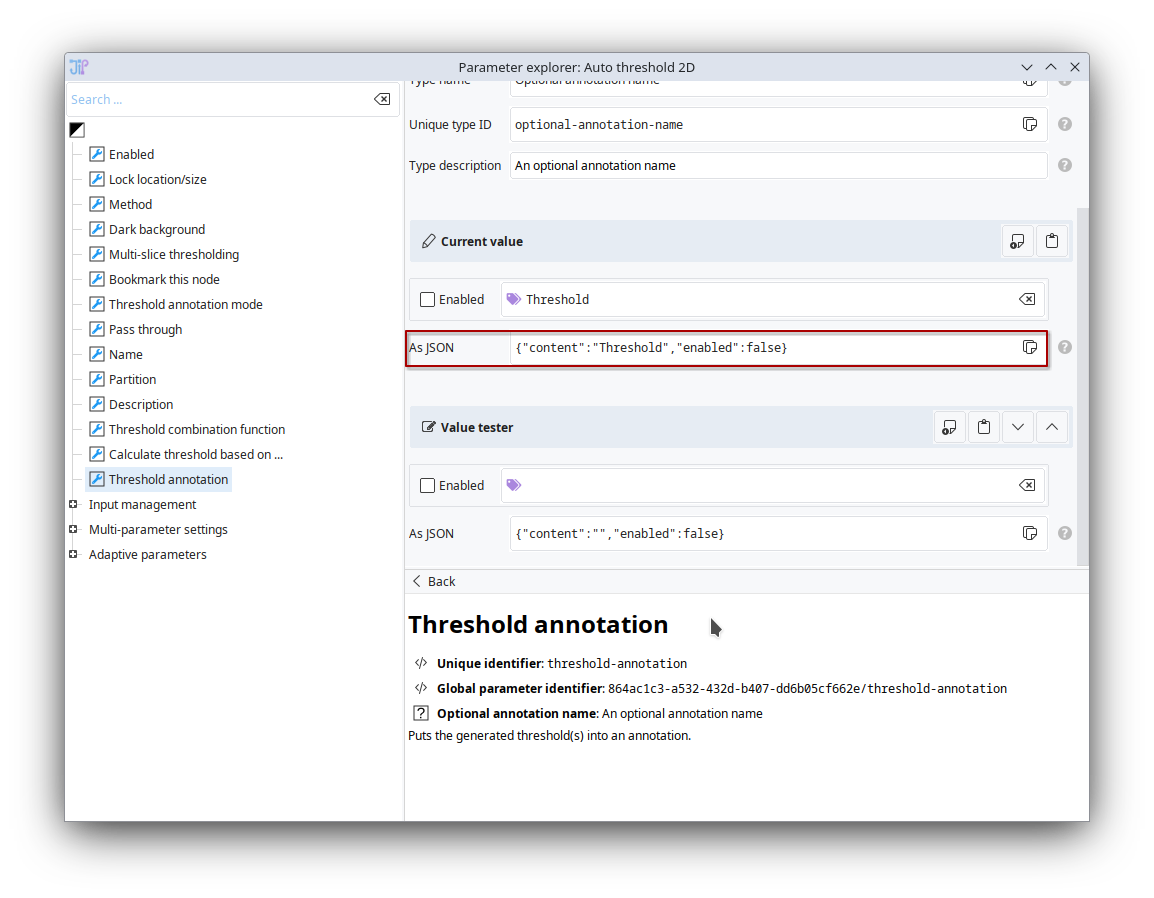The height and width of the screenshot is (898, 1154).
Task: Click the wrench icon beside Method
Action: [x=96, y=205]
